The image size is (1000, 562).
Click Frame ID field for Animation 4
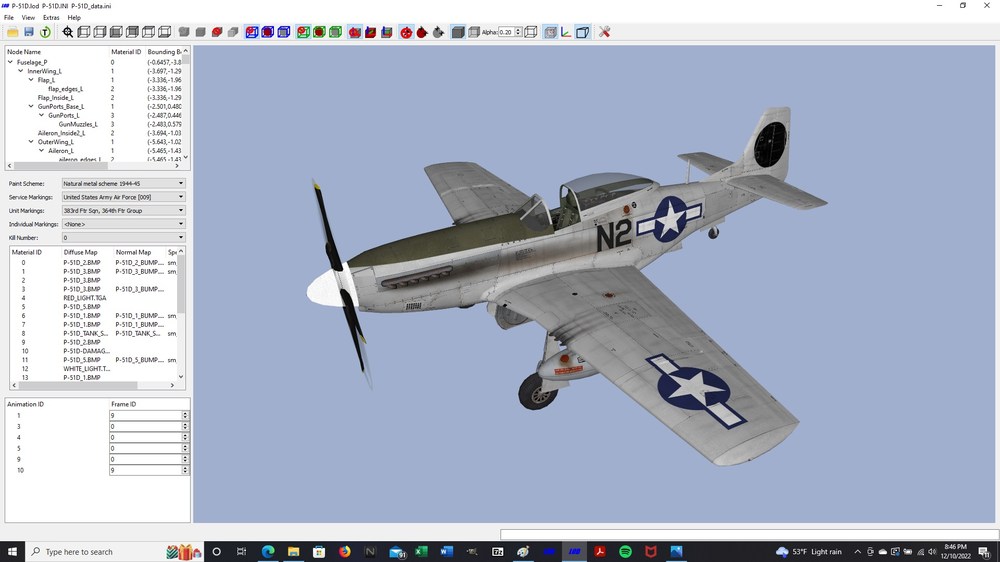[146, 437]
